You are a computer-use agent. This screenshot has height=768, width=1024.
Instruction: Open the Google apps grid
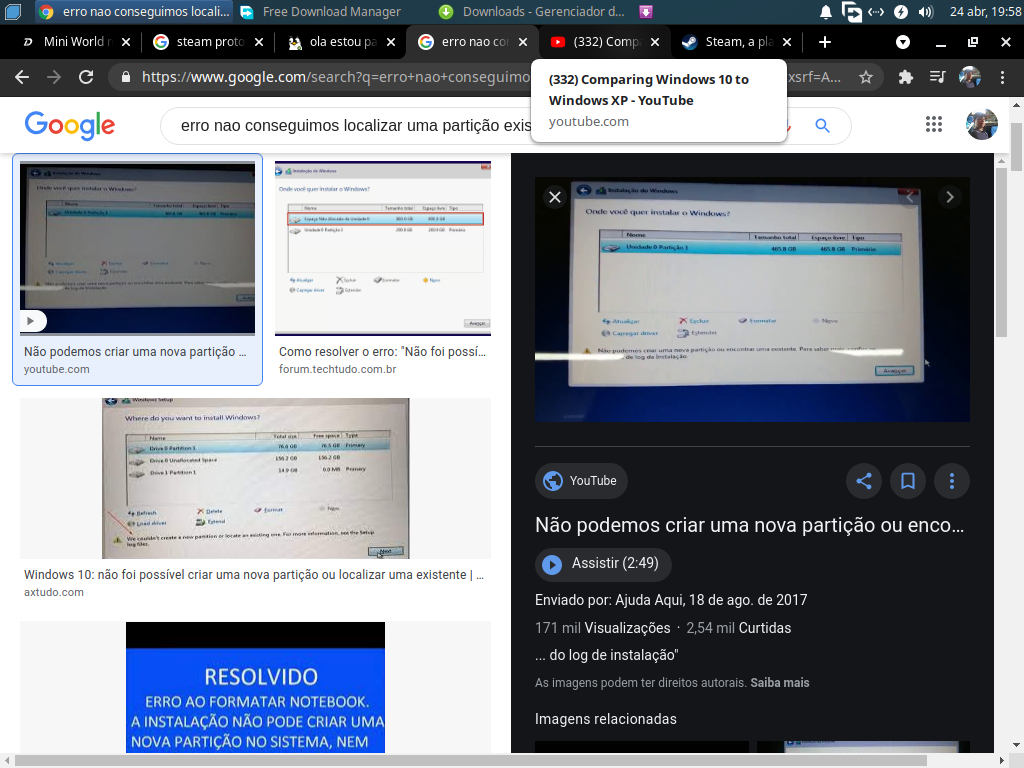tap(934, 124)
